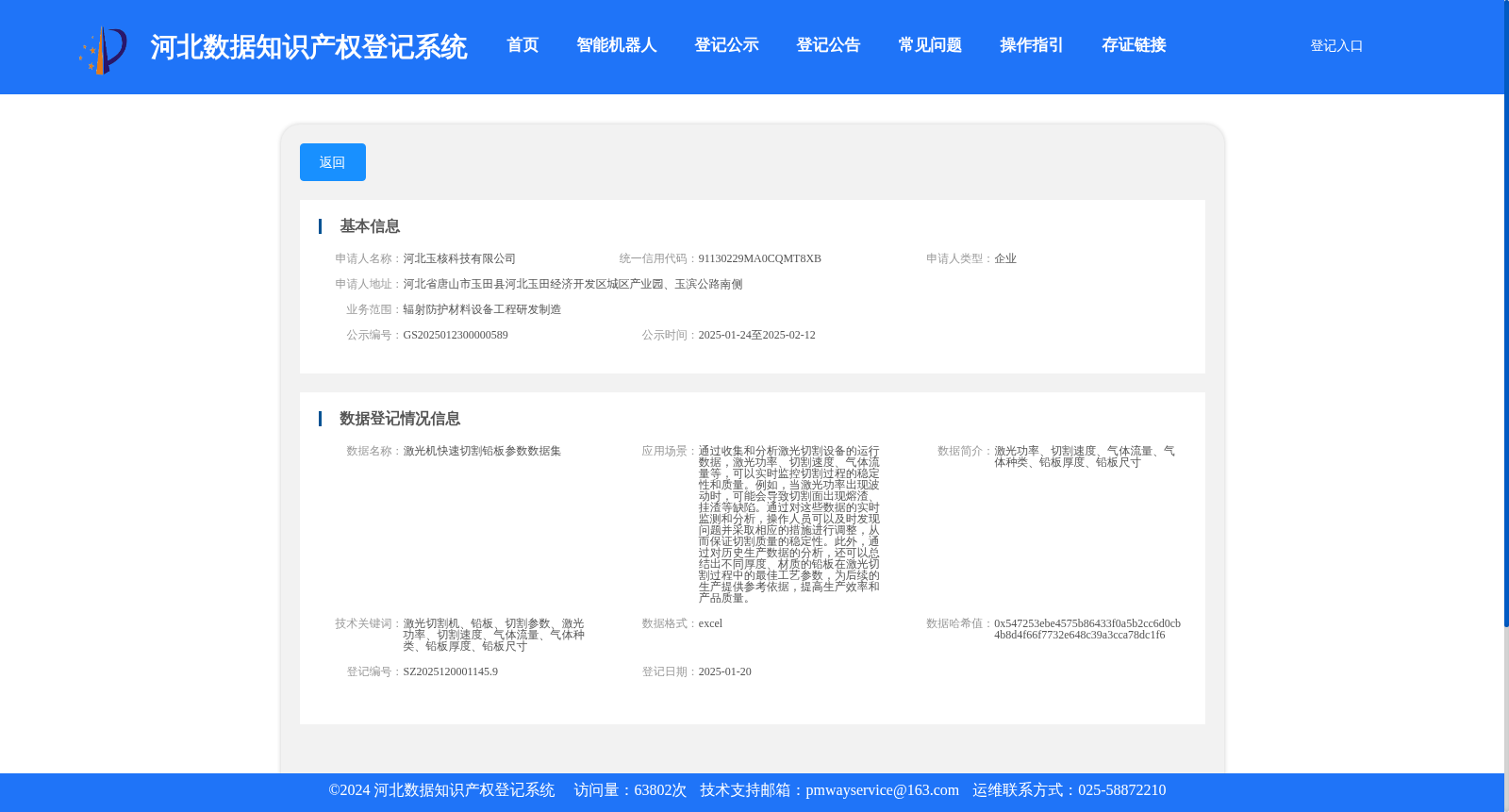The image size is (1509, 812).
Task: Select credit code 91130229MA0CQMT8XB
Action: coord(759,258)
